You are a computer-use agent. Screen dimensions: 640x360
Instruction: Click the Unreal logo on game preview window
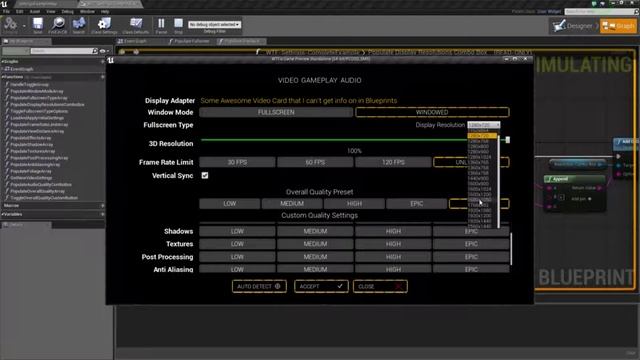click(111, 60)
